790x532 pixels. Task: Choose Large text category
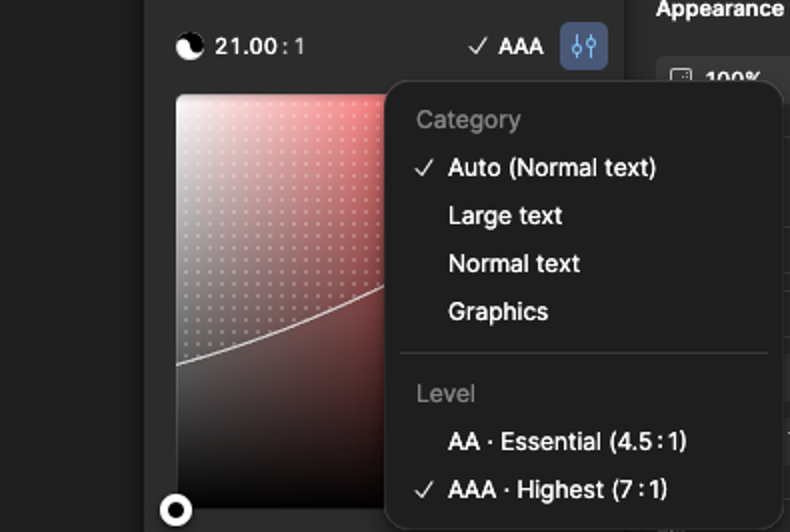(x=584, y=216)
